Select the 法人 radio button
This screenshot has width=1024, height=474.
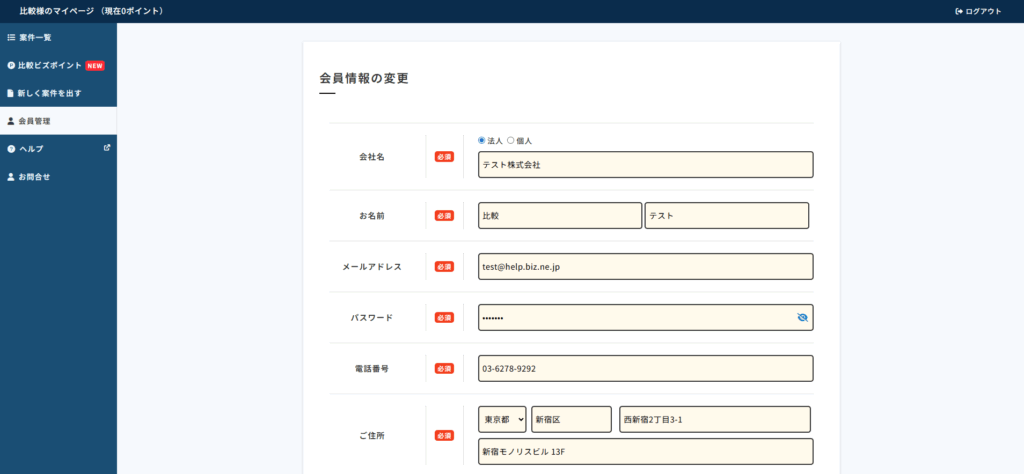[x=482, y=140]
